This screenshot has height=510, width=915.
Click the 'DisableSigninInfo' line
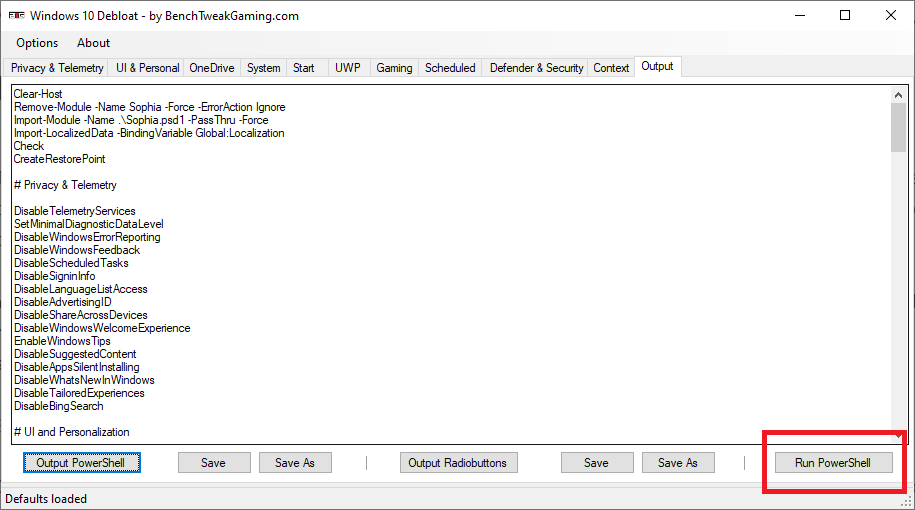(x=54, y=276)
